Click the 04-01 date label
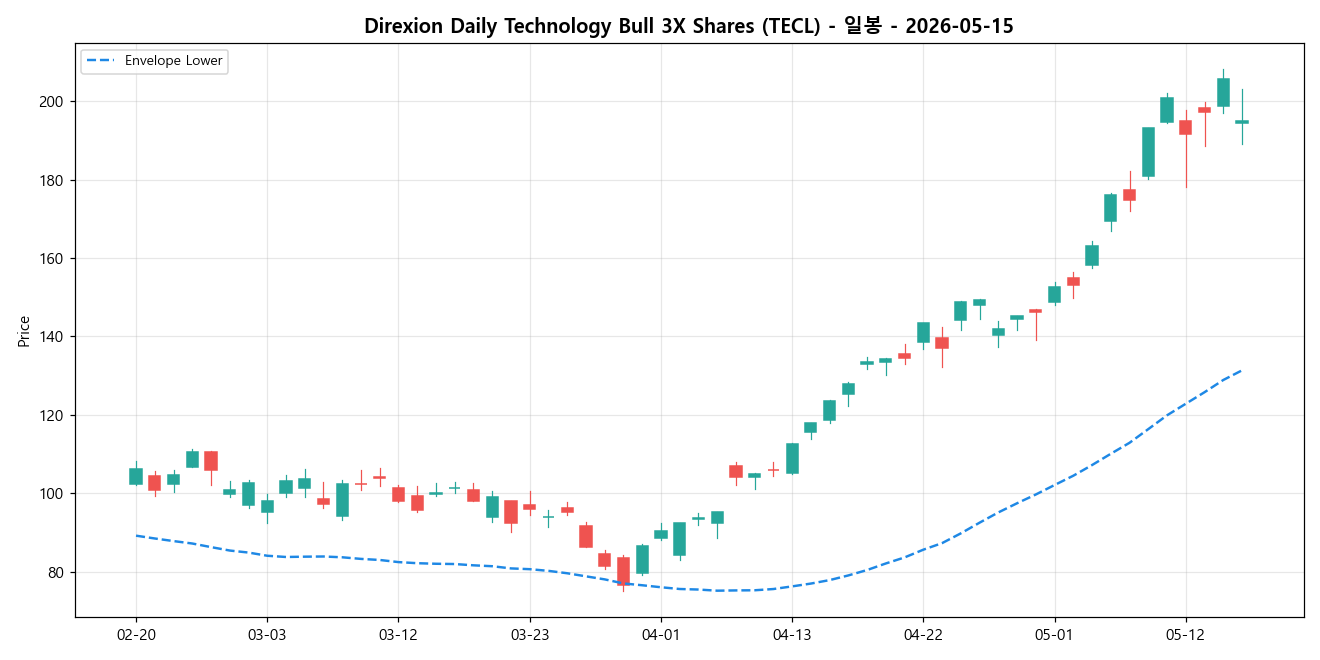This screenshot has width=1320, height=660. [x=661, y=635]
